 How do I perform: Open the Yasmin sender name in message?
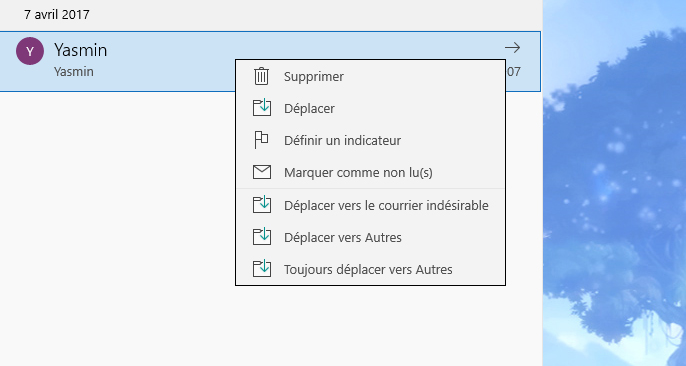click(x=80, y=50)
